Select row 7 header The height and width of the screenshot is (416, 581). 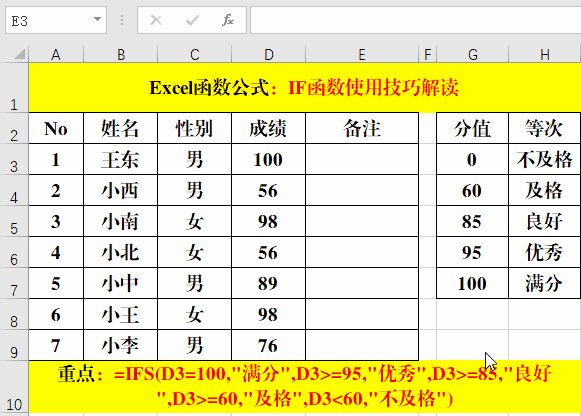tap(14, 283)
